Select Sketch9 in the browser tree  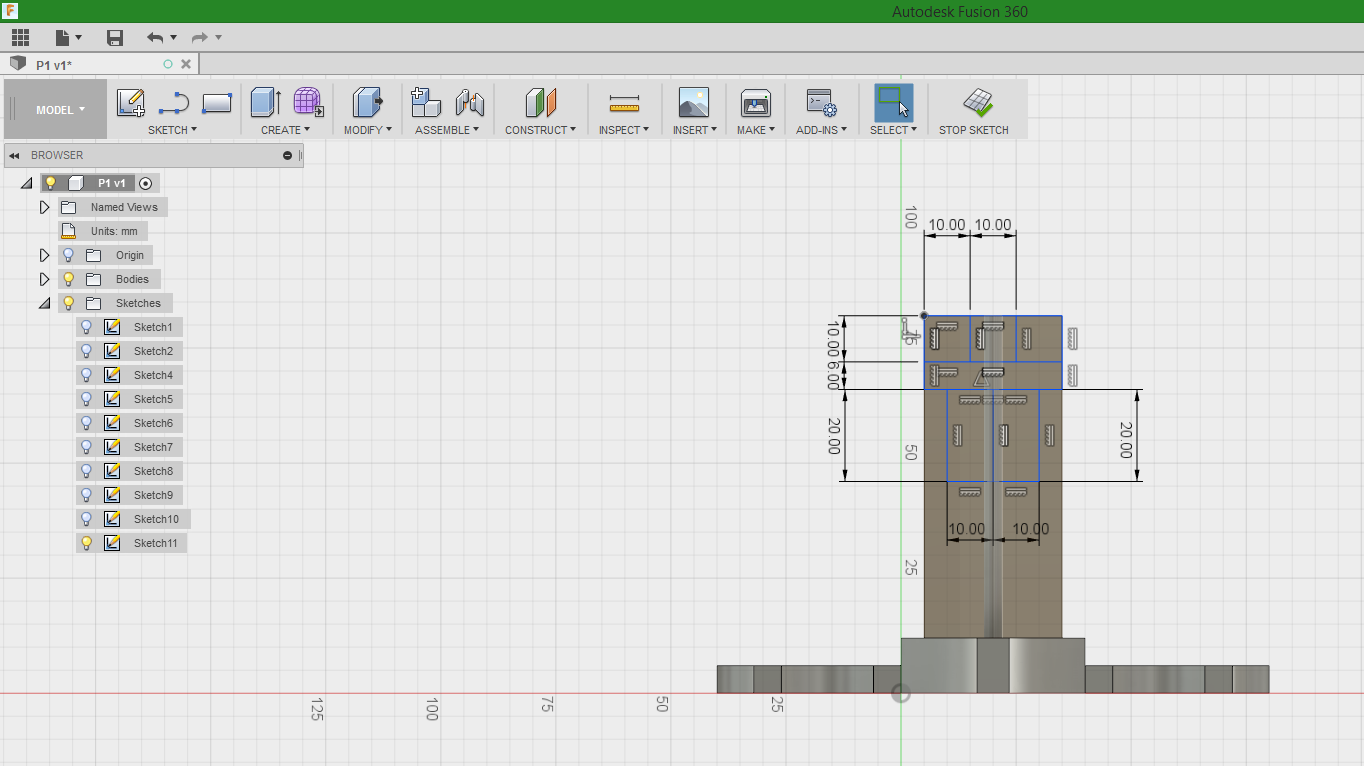click(153, 495)
